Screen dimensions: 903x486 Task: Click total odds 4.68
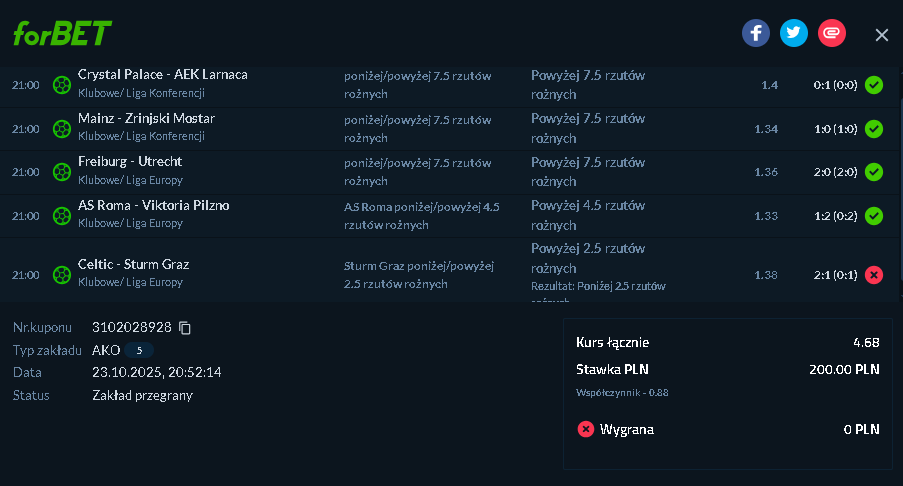[866, 343]
